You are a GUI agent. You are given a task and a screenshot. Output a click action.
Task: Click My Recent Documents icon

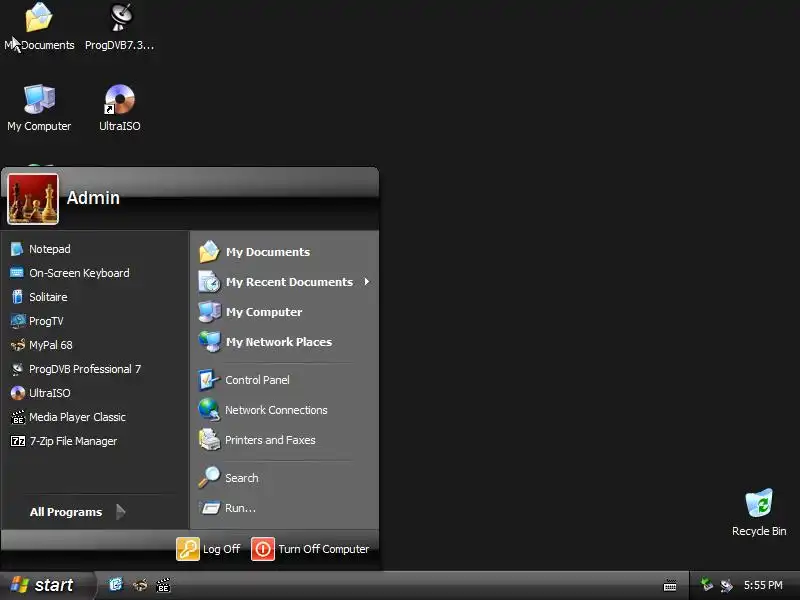point(209,282)
